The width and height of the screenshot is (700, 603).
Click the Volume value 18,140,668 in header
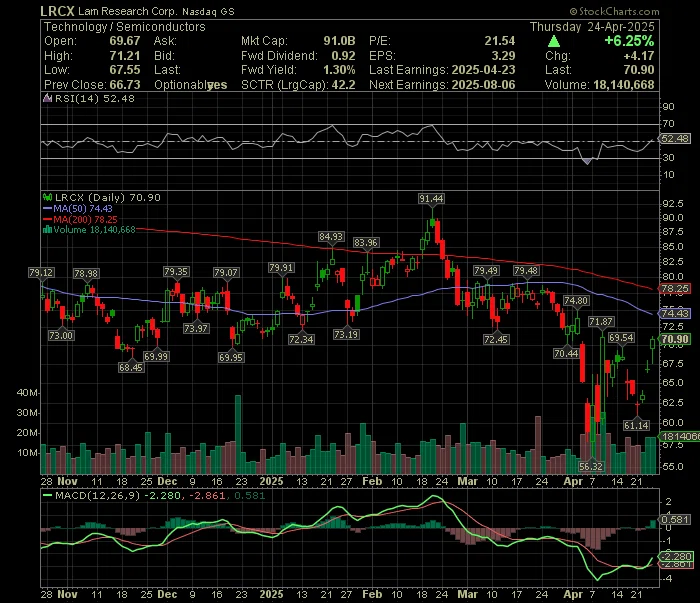624,85
